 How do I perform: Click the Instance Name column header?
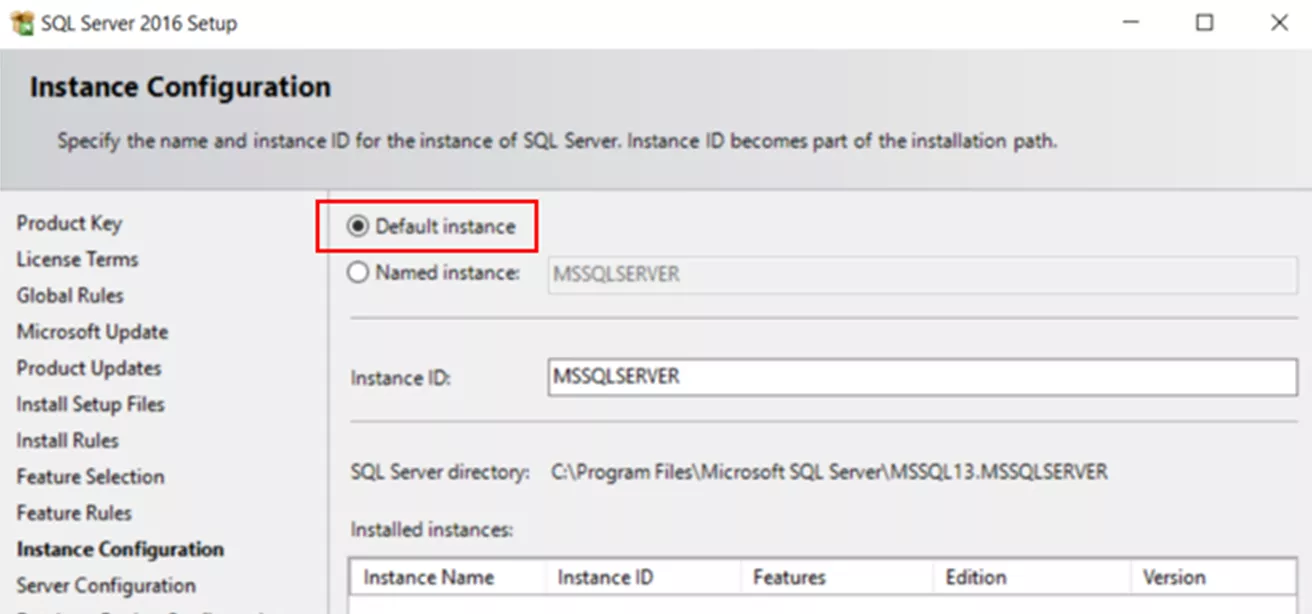click(448, 577)
